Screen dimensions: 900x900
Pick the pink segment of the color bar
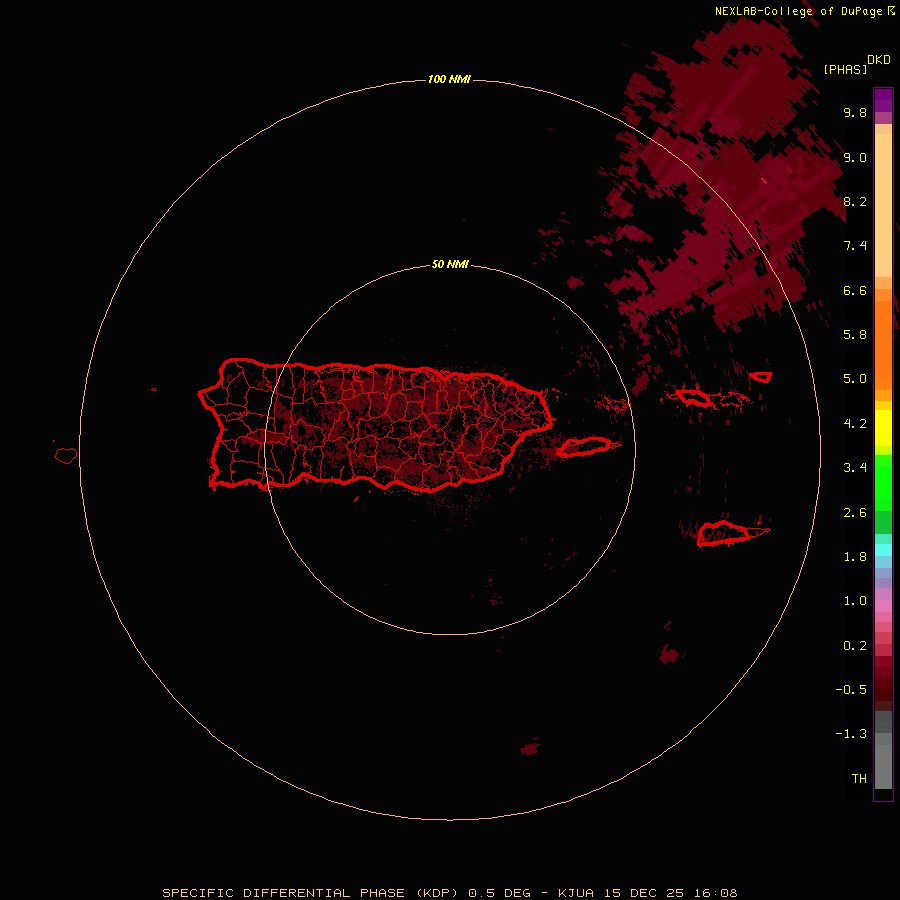pos(883,606)
